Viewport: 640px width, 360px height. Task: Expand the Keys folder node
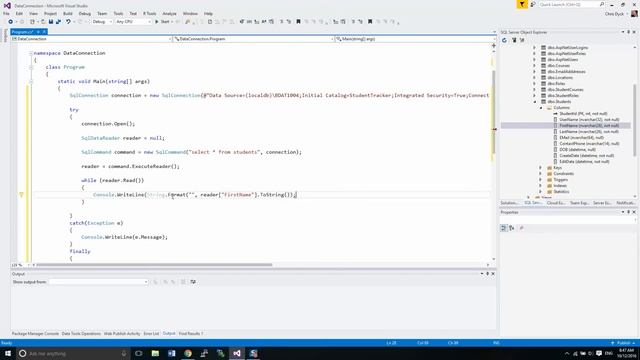[540, 168]
